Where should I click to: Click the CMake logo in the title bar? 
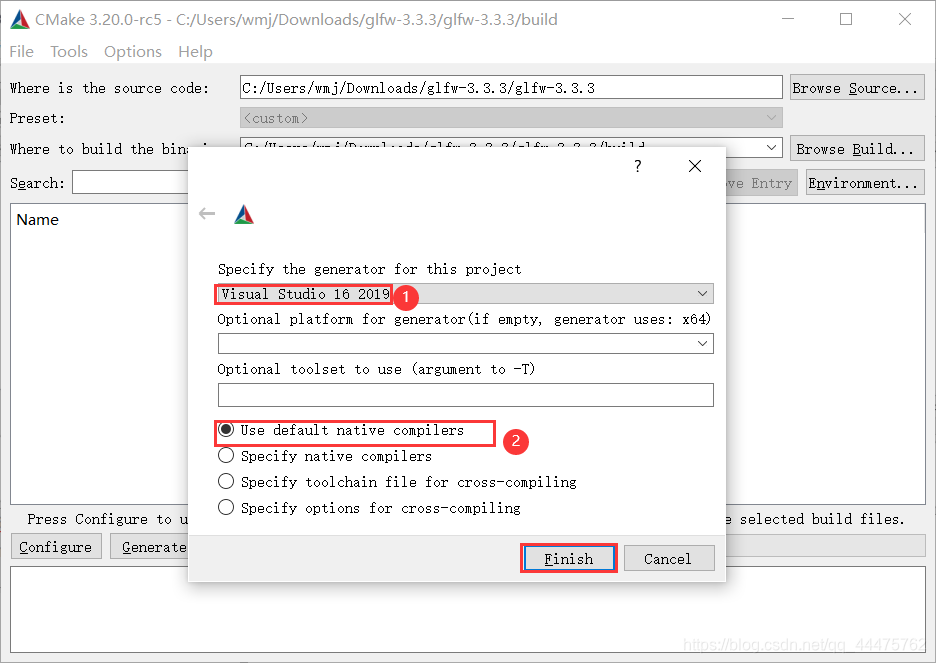point(20,20)
